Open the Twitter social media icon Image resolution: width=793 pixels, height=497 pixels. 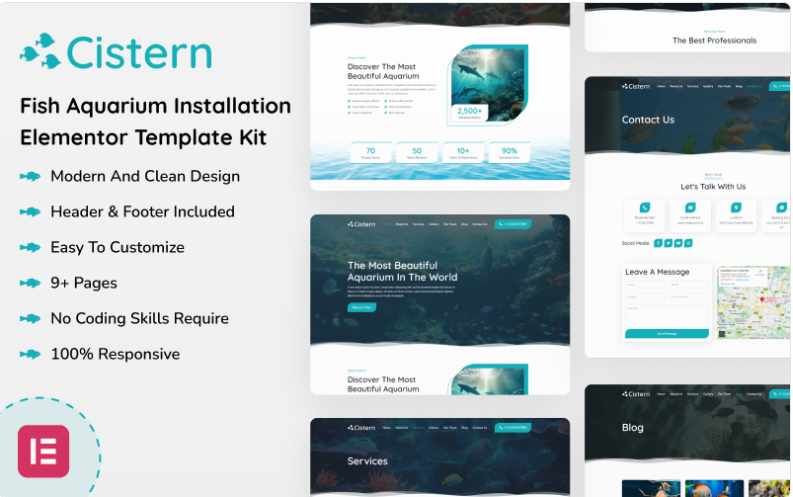click(668, 243)
